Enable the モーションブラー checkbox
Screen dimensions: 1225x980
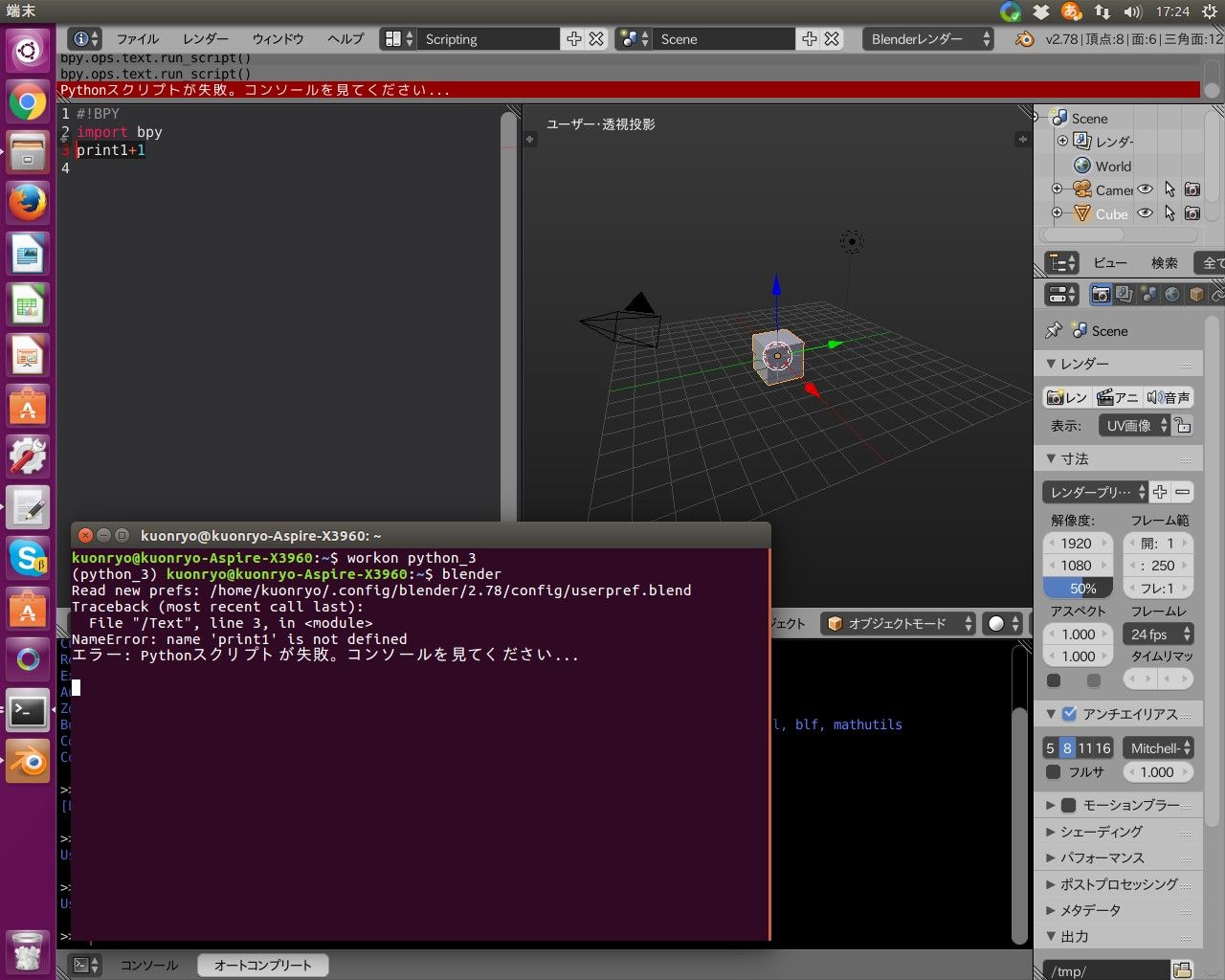tap(1069, 805)
